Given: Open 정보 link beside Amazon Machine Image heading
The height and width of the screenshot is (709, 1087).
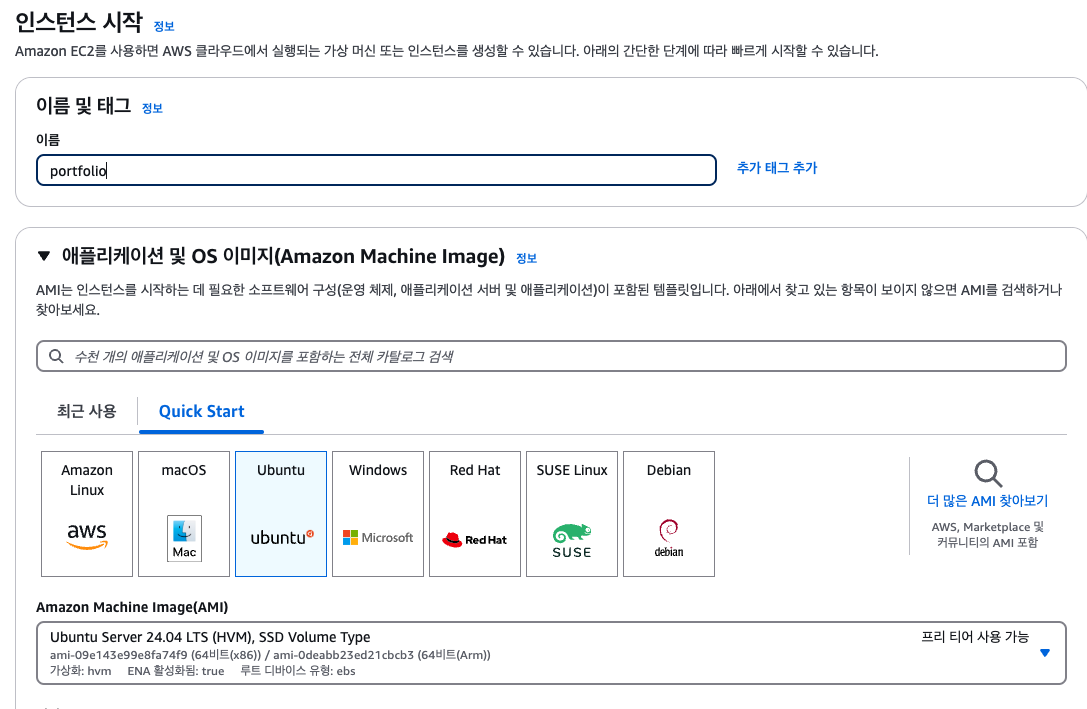Looking at the screenshot, I should pos(526,259).
